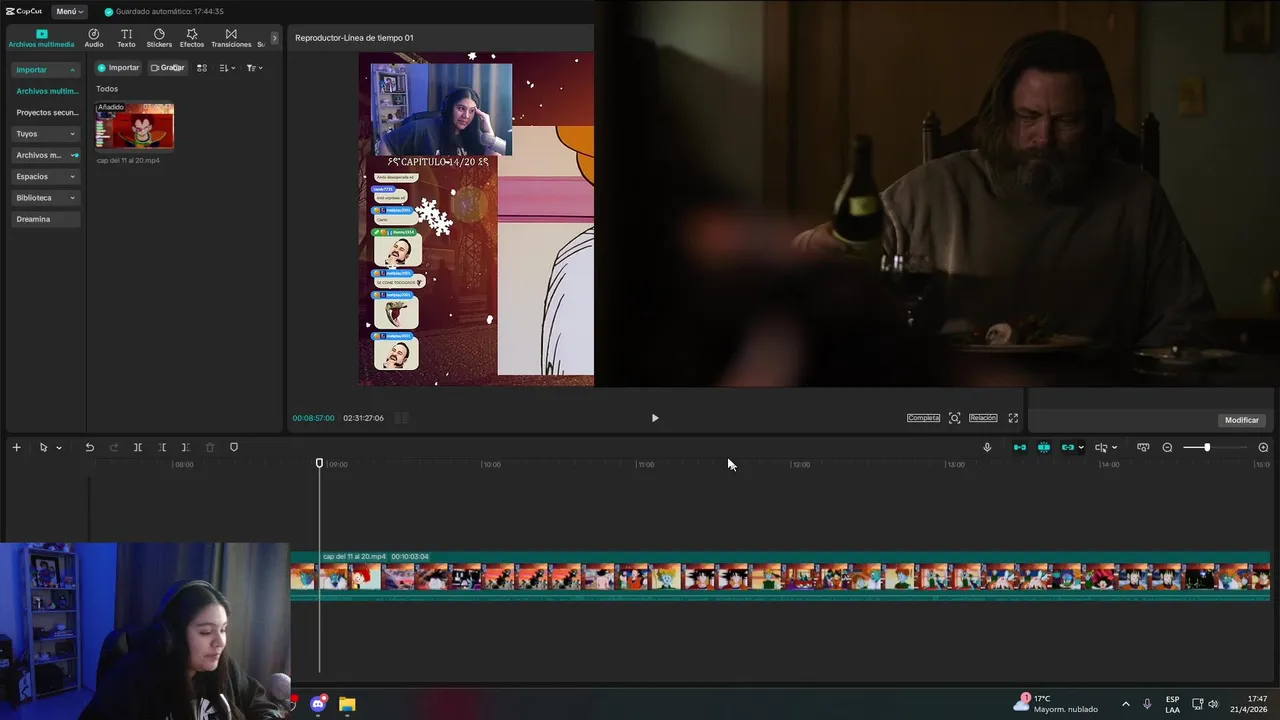Image resolution: width=1280 pixels, height=720 pixels.
Task: Open preview axis dropdown arrow
Action: (1114, 448)
